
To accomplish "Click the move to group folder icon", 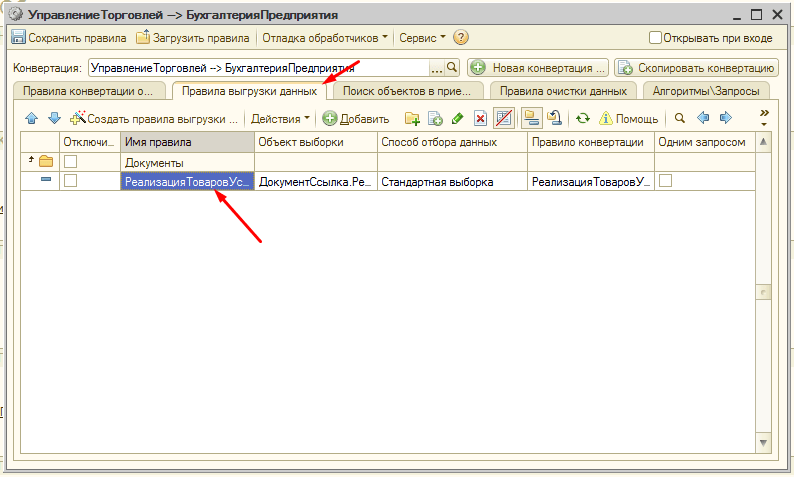I will tap(554, 118).
